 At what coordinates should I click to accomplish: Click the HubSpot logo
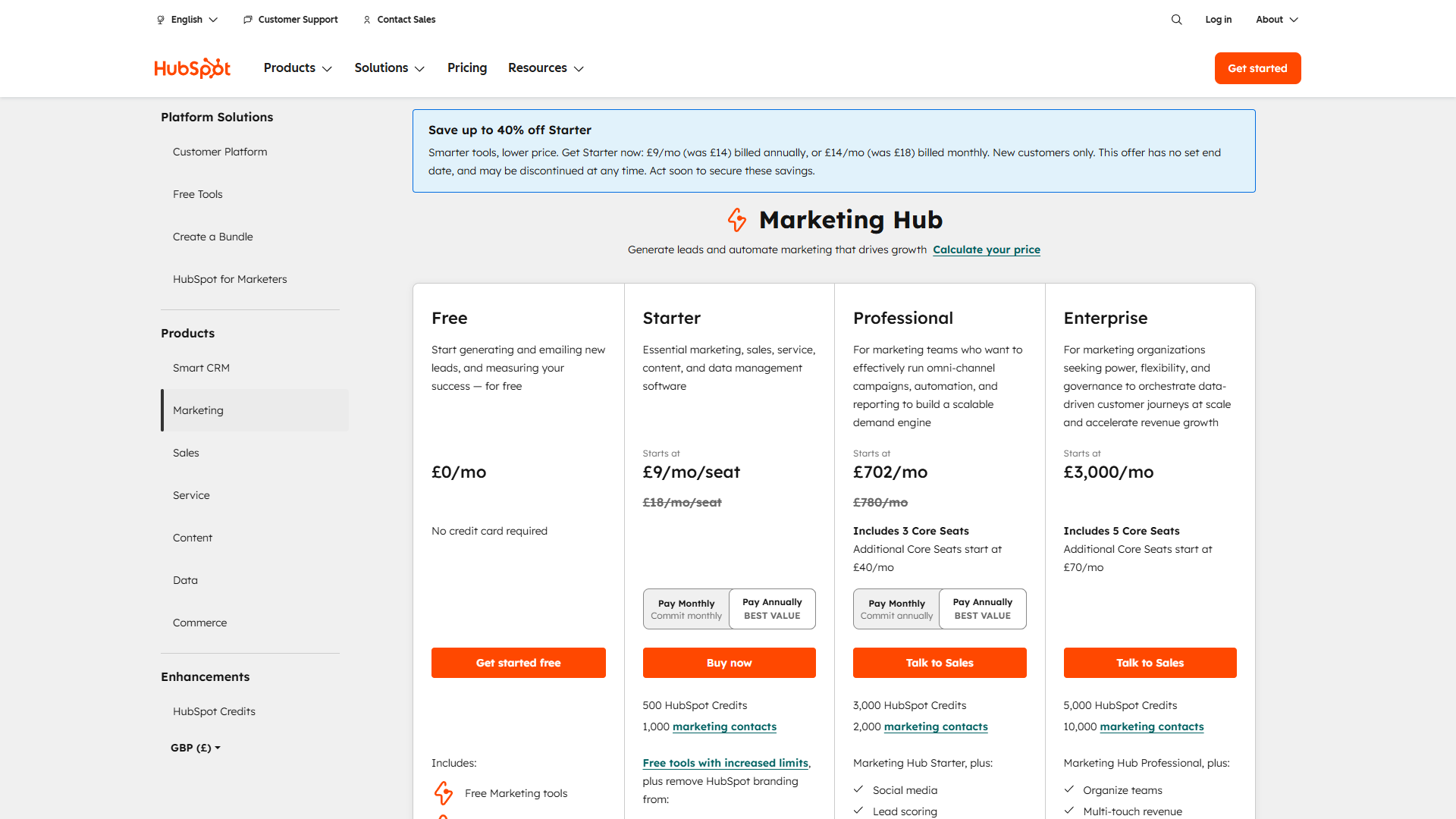(192, 68)
